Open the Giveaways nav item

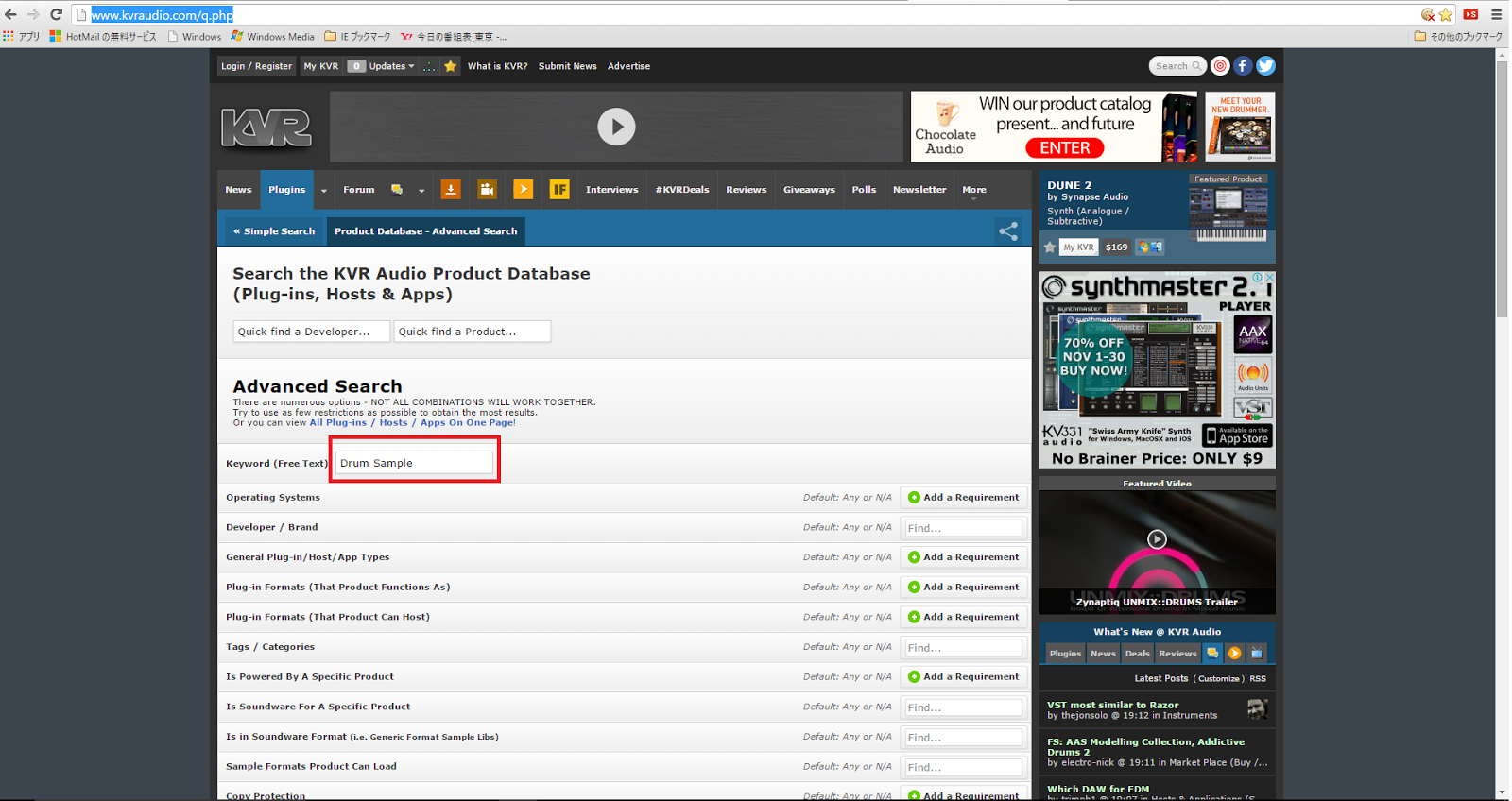point(809,190)
